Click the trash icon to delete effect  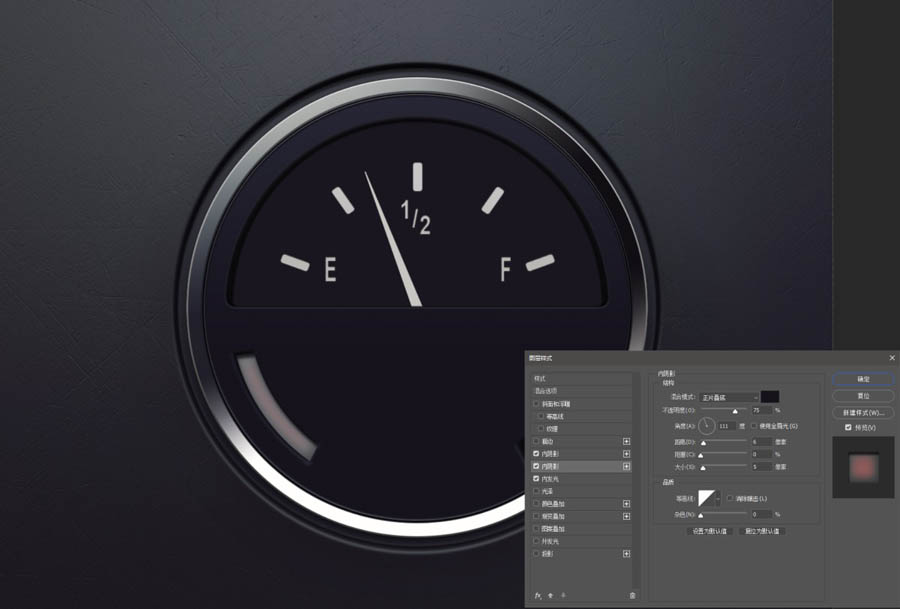point(632,596)
